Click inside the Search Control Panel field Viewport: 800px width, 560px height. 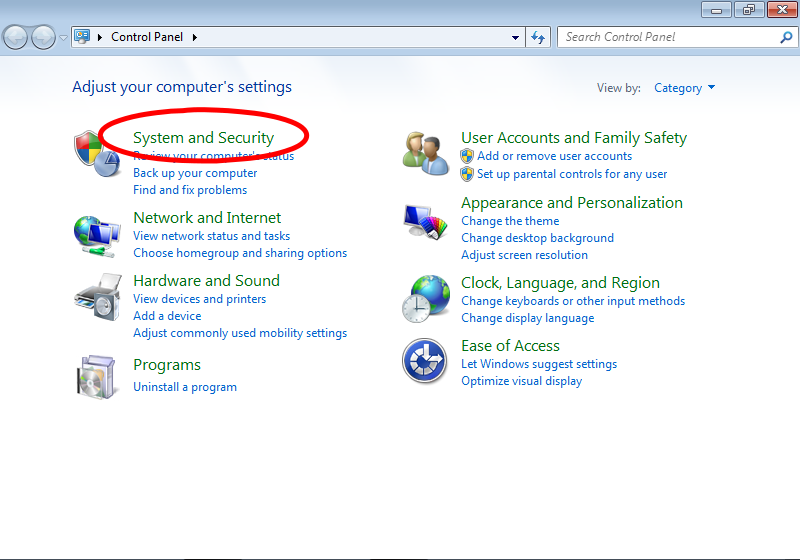[668, 37]
